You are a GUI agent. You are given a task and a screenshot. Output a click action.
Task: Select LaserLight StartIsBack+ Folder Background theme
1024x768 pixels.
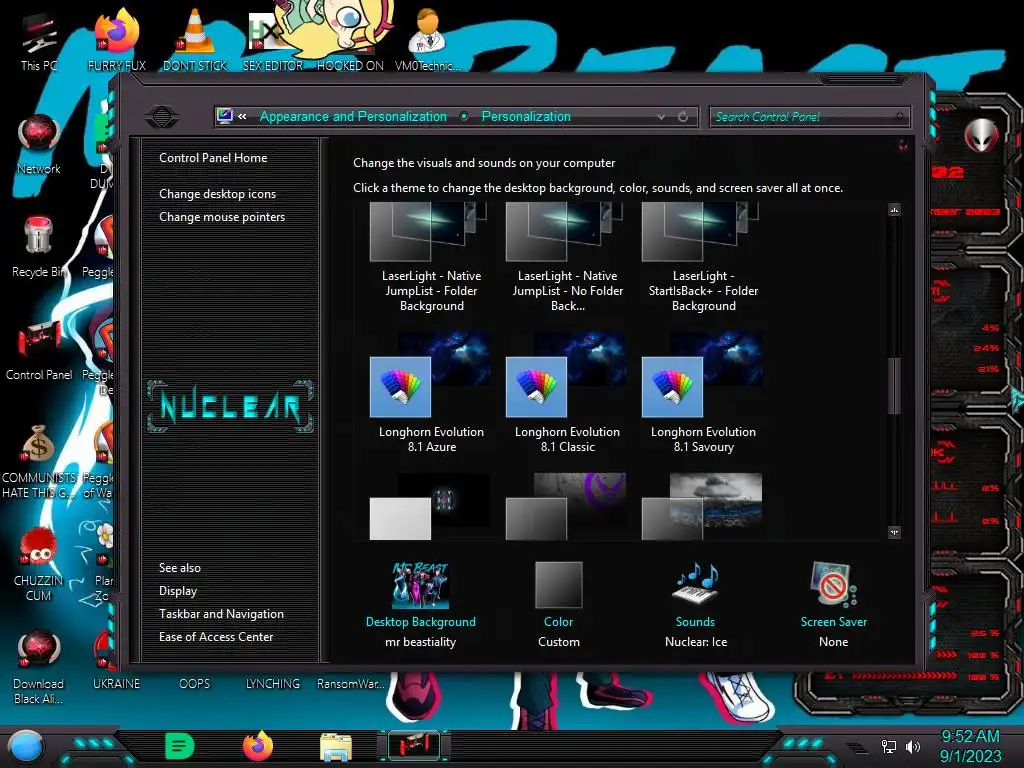pyautogui.click(x=703, y=257)
